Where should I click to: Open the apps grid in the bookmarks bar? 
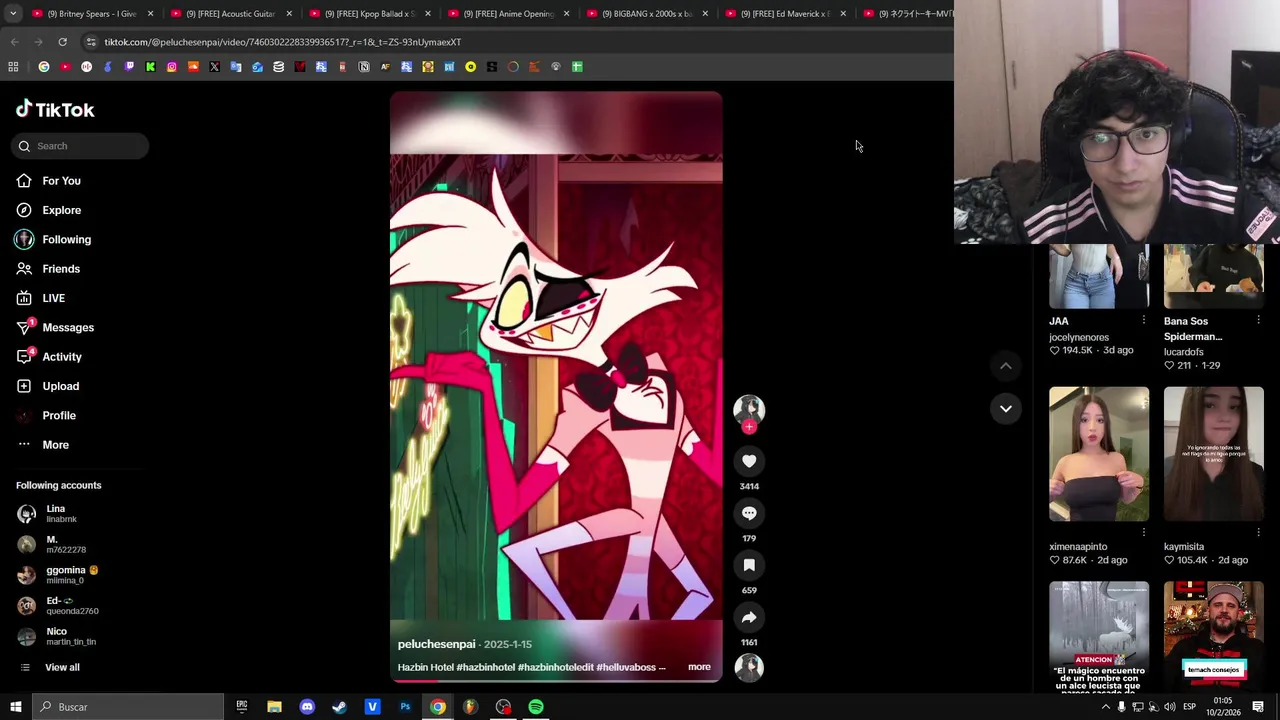[x=13, y=67]
